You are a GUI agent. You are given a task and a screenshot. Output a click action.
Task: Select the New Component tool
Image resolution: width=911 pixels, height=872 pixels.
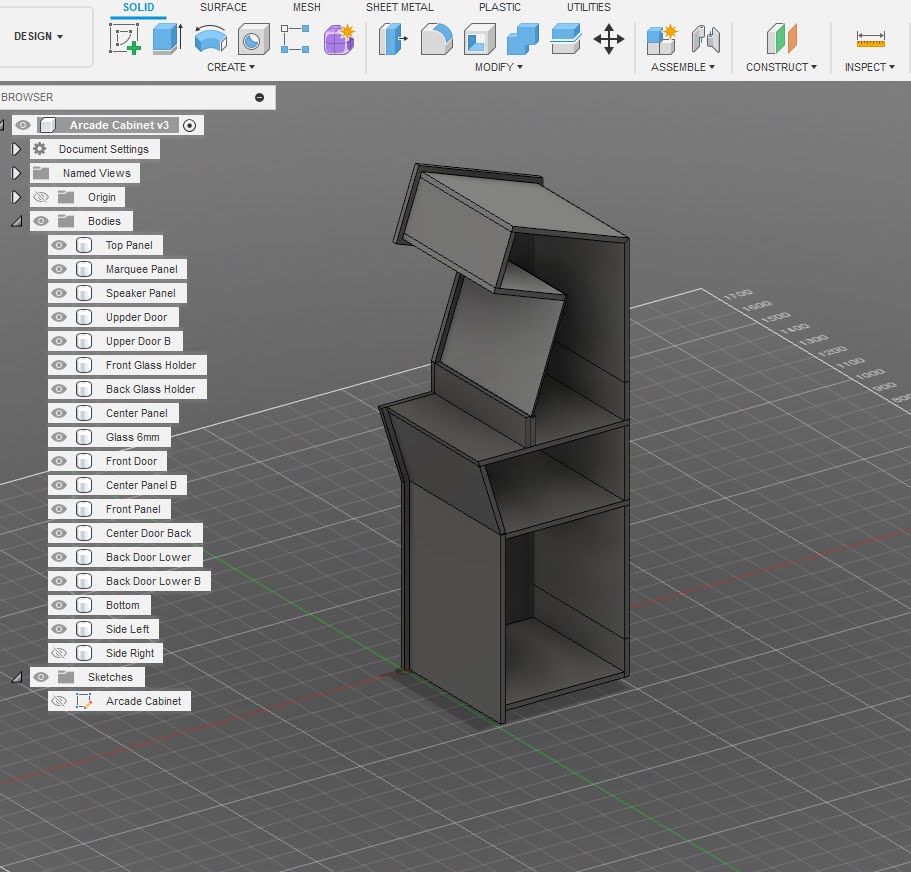pos(662,40)
